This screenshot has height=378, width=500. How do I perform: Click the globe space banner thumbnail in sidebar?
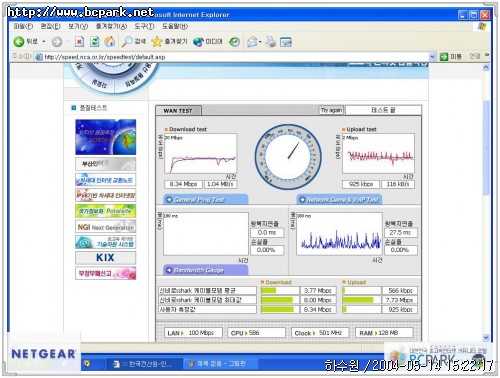coord(105,137)
